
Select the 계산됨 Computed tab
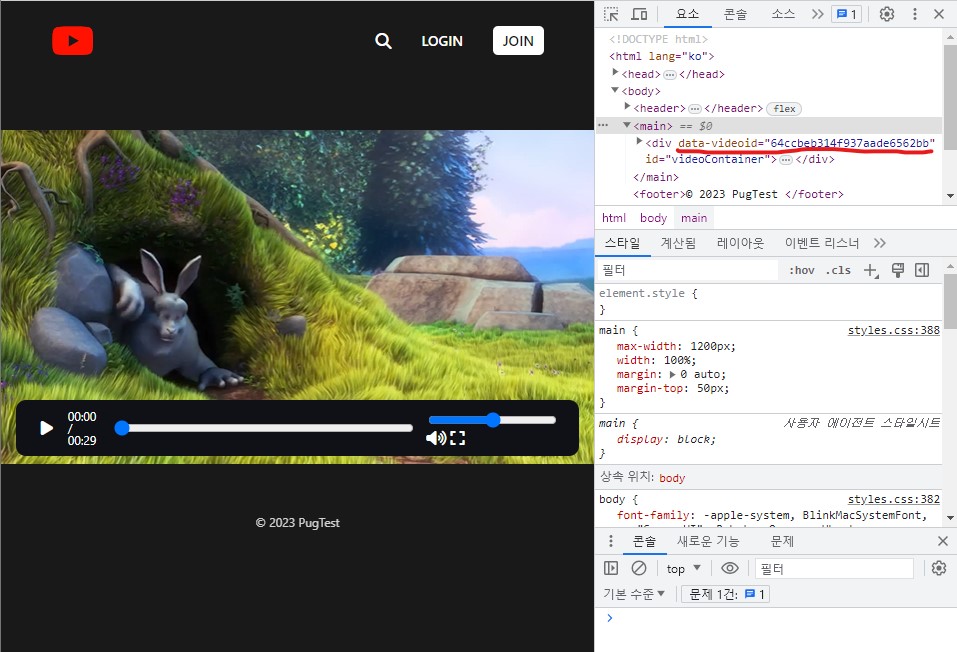[678, 243]
